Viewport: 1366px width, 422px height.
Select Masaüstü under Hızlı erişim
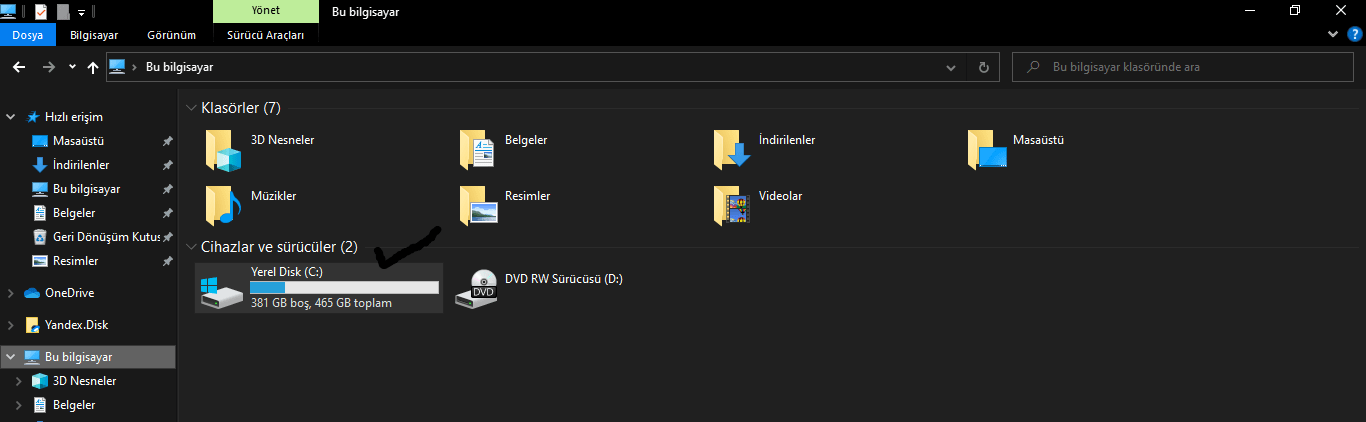[x=78, y=141]
